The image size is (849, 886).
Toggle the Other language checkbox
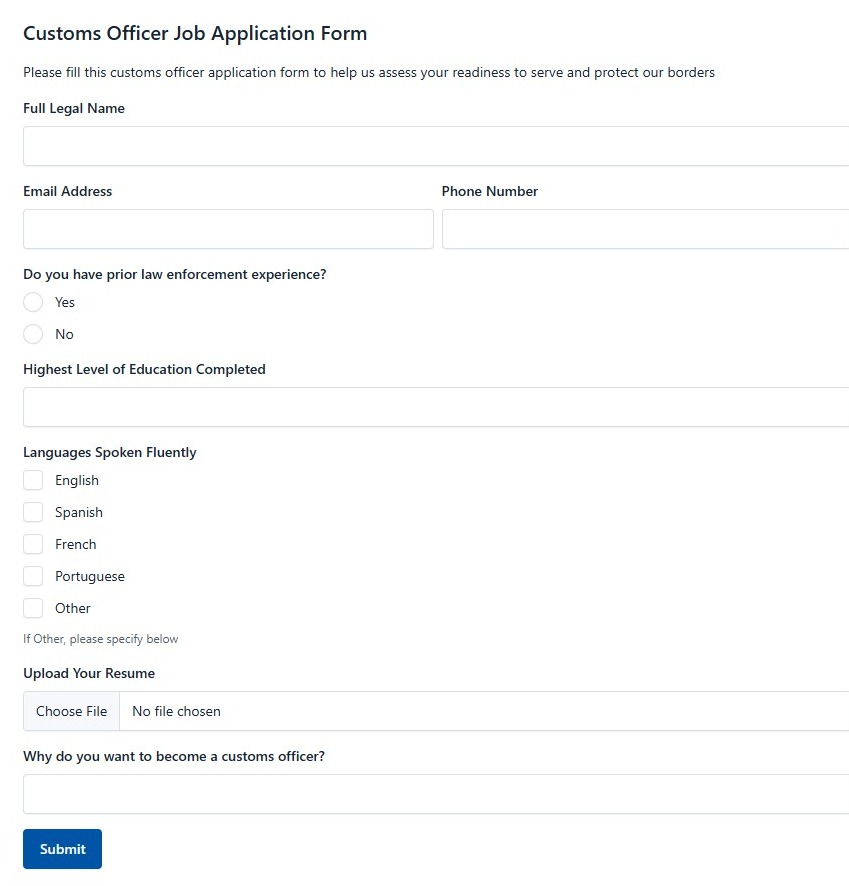pyautogui.click(x=33, y=609)
